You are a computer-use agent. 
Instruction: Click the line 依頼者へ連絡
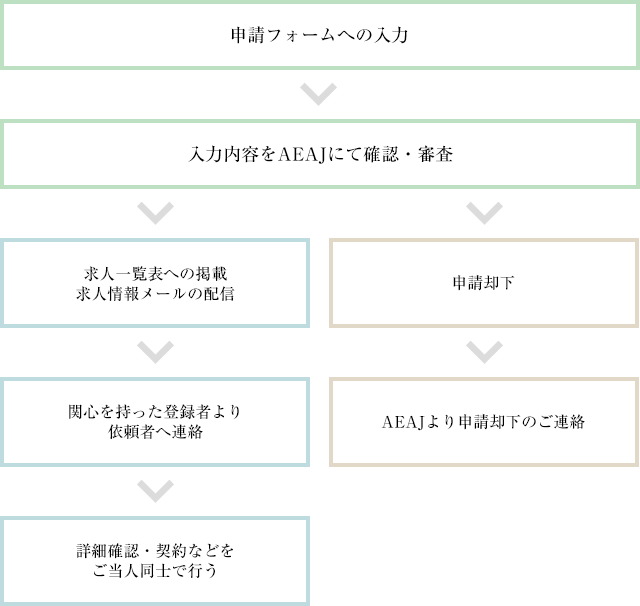pos(155,432)
